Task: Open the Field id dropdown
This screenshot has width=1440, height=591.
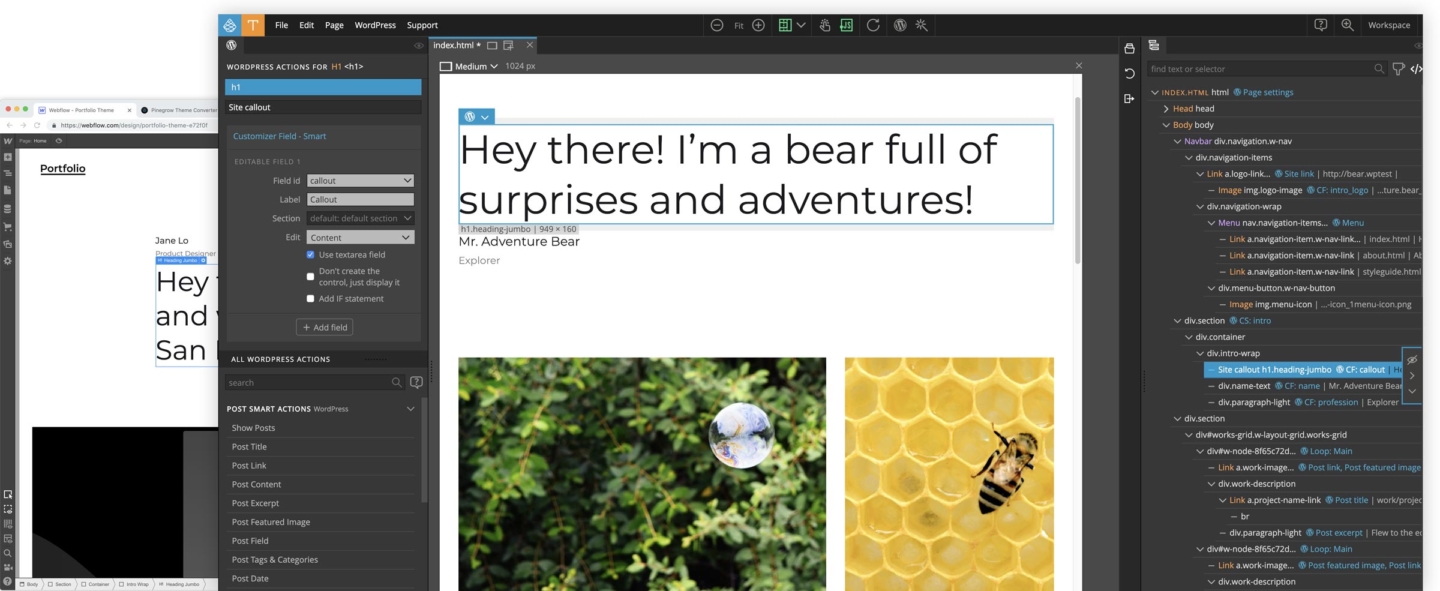Action: click(x=360, y=181)
